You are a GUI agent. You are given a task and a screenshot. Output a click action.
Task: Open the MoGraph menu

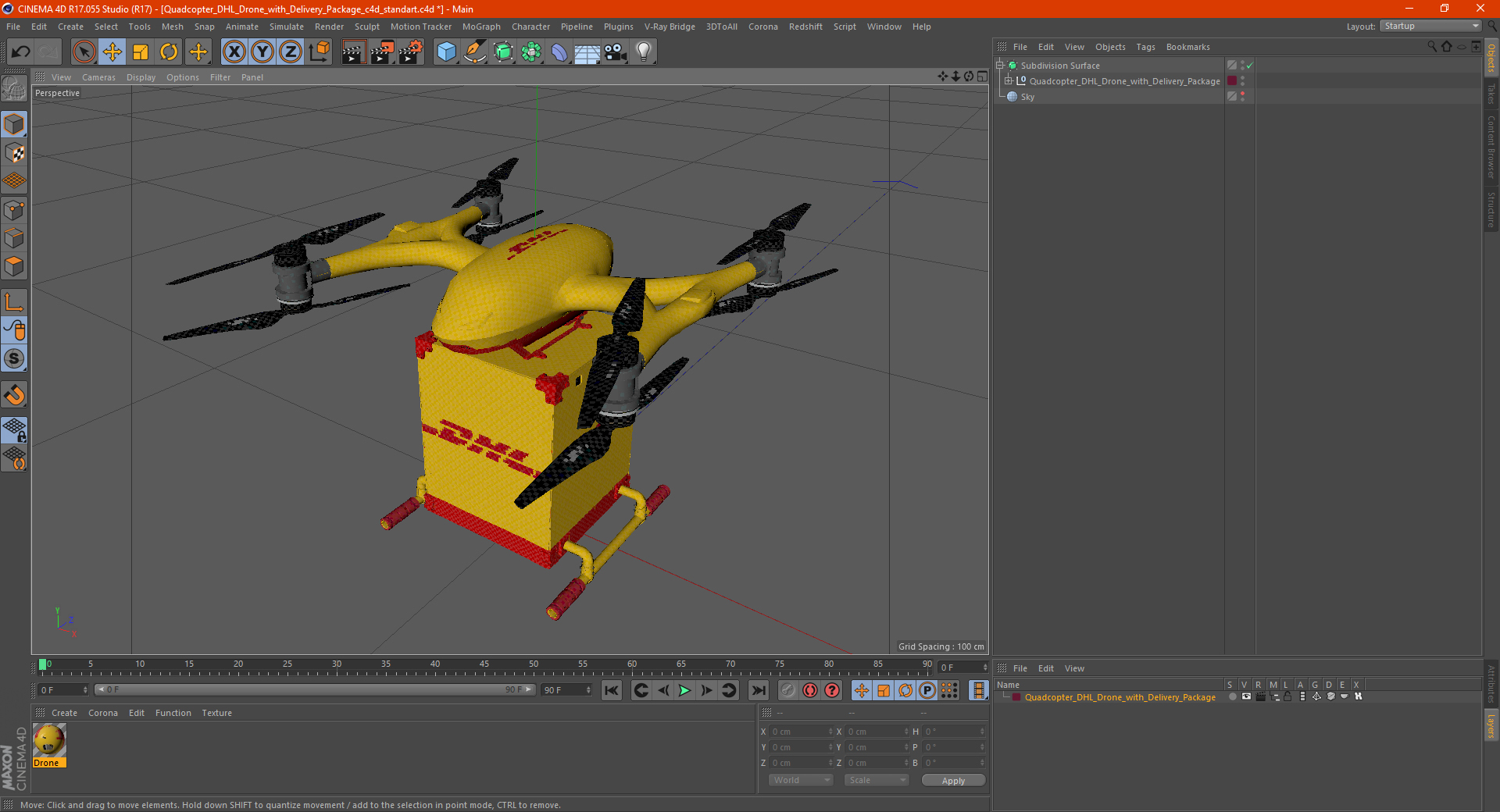coord(481,27)
